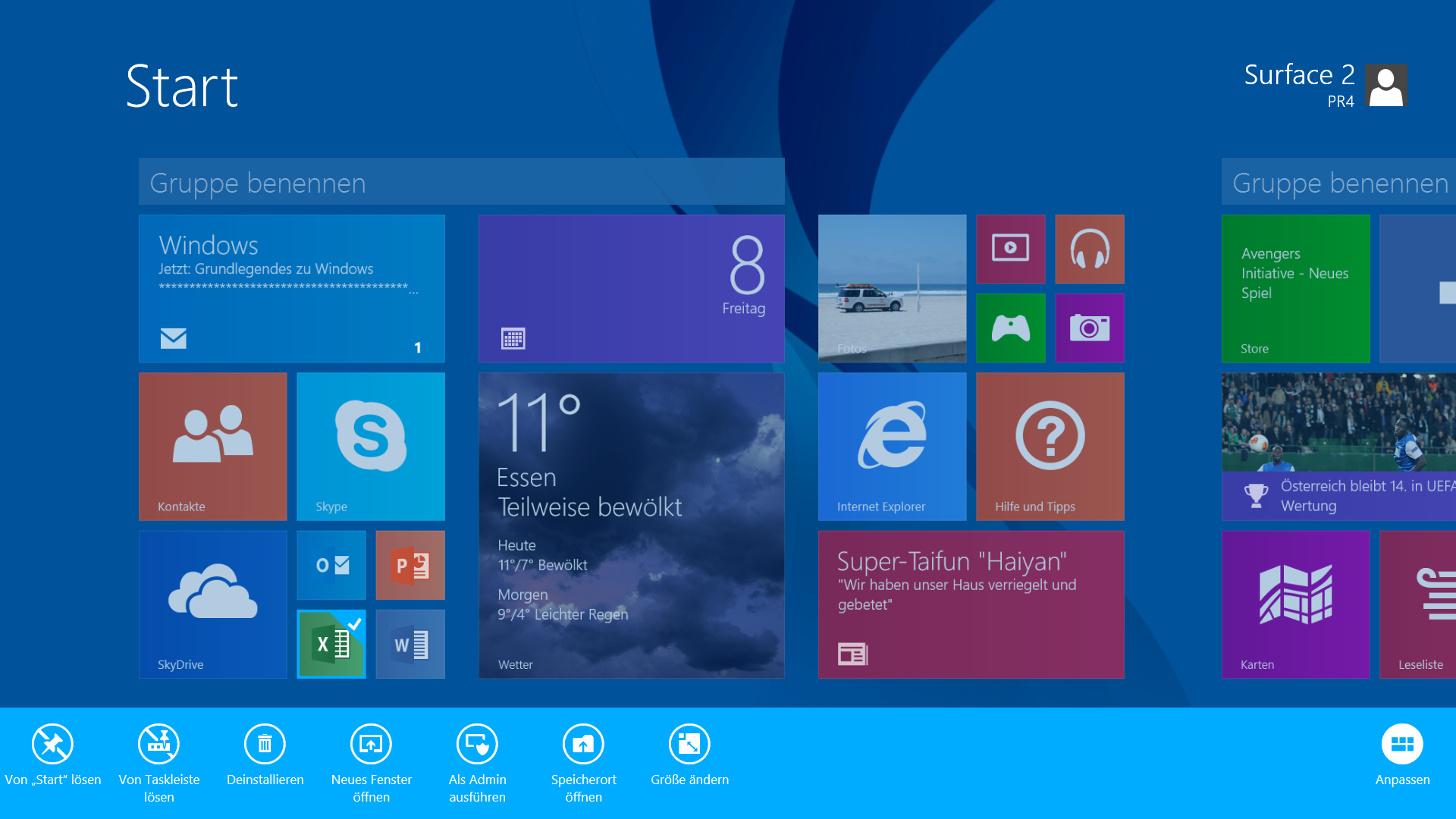The width and height of the screenshot is (1456, 819).
Task: Open the Internet Explorer tile
Action: point(892,446)
